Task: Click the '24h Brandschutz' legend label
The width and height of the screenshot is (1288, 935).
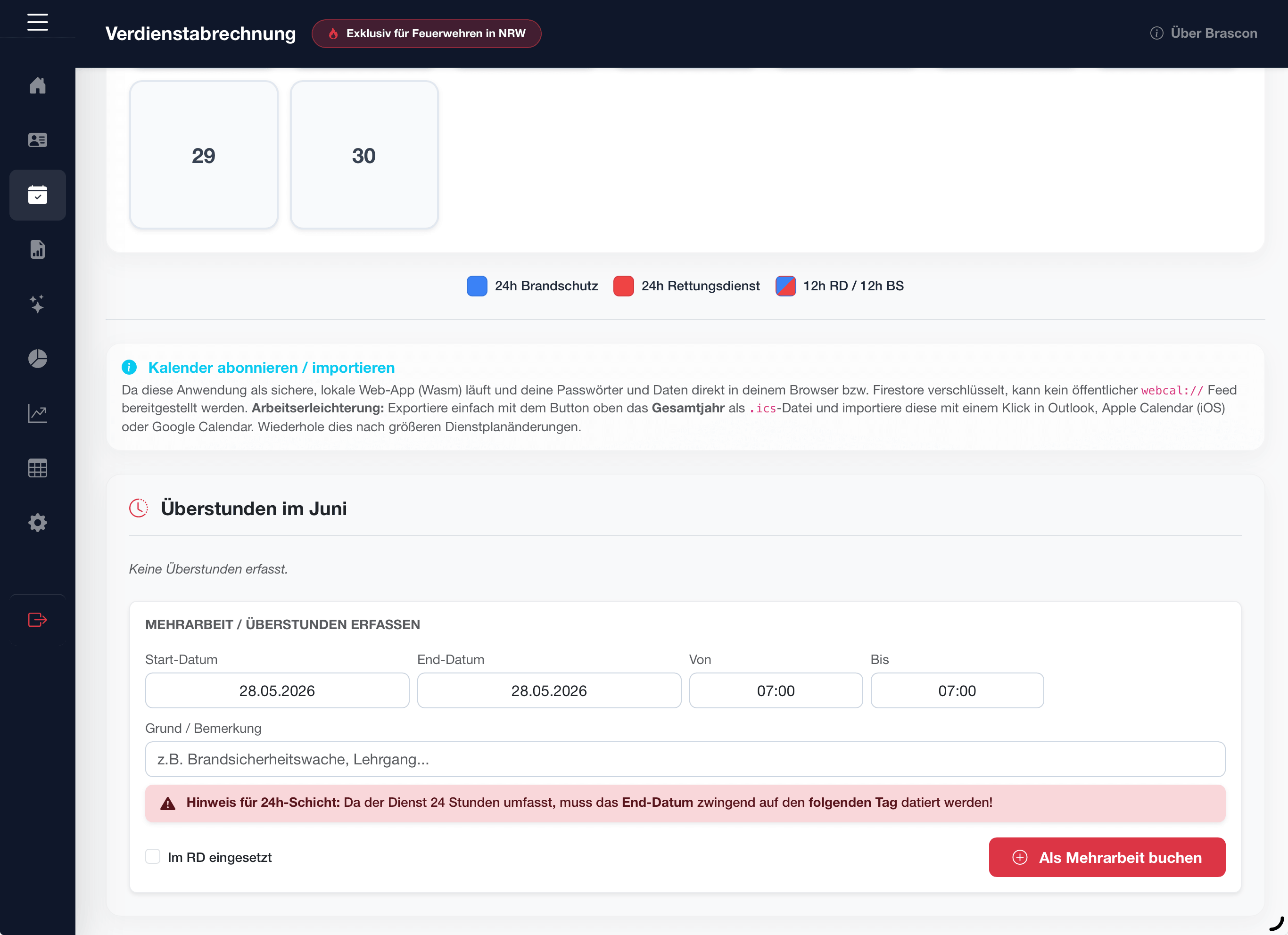Action: 546,286
